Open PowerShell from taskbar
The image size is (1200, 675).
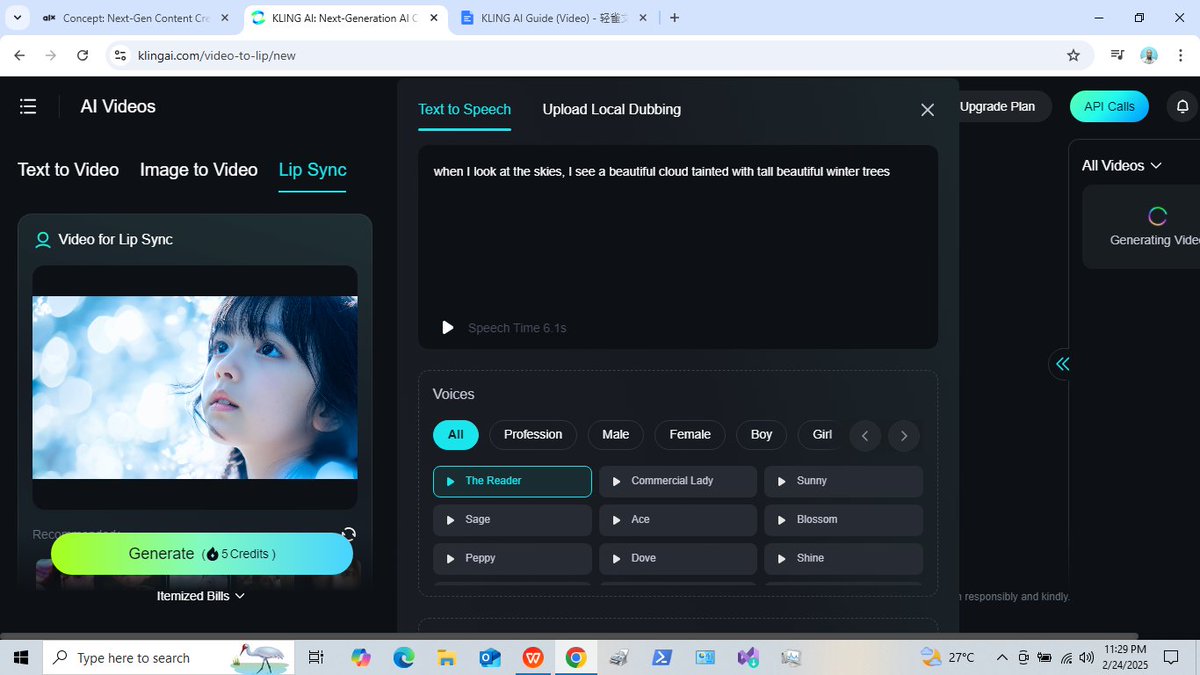(662, 658)
